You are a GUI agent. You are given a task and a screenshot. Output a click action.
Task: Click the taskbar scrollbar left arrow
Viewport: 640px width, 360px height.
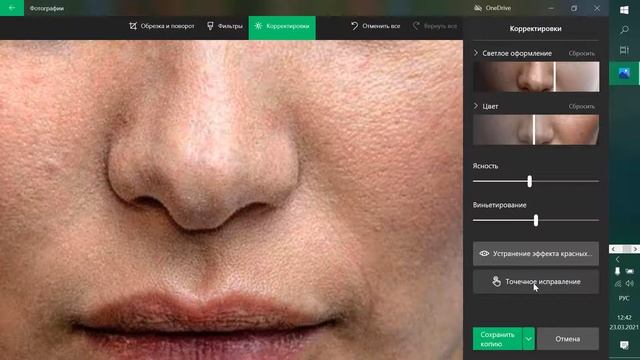(613, 249)
